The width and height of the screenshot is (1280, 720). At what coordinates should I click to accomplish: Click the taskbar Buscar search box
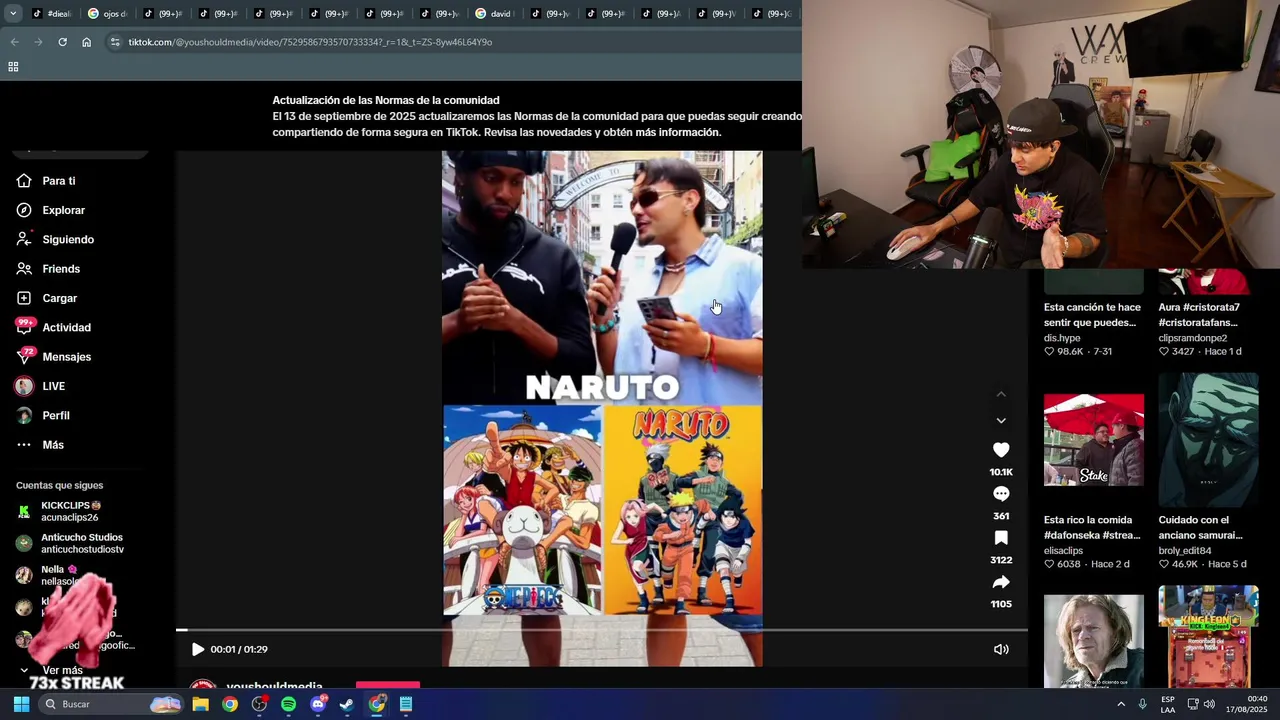pyautogui.click(x=111, y=704)
